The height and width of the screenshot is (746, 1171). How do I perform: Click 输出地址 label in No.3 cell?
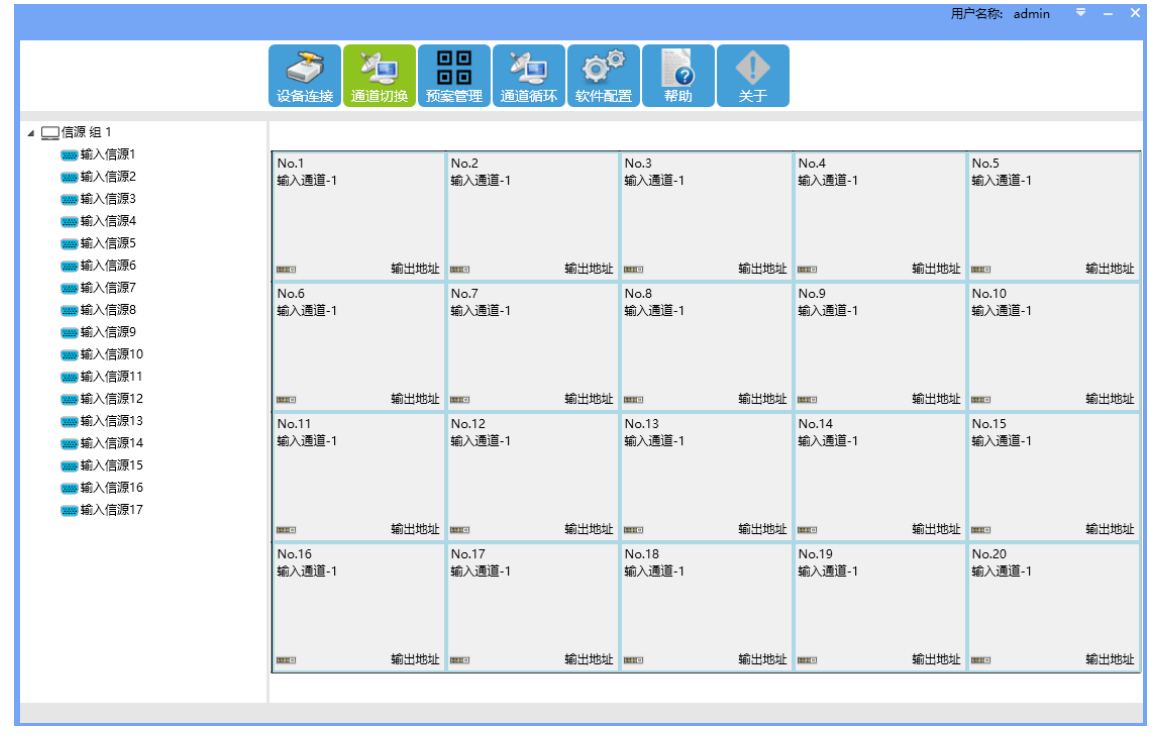point(762,269)
